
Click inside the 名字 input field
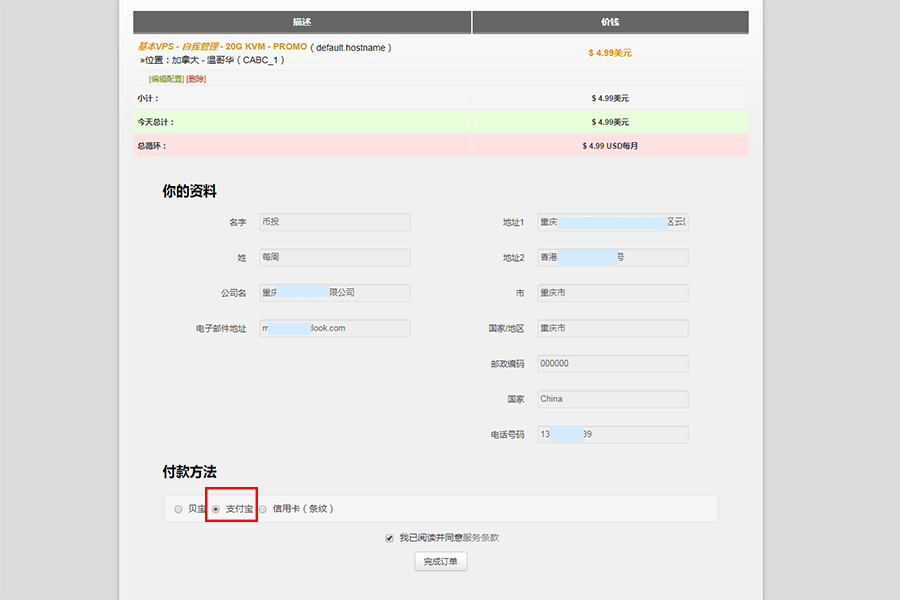pyautogui.click(x=335, y=221)
